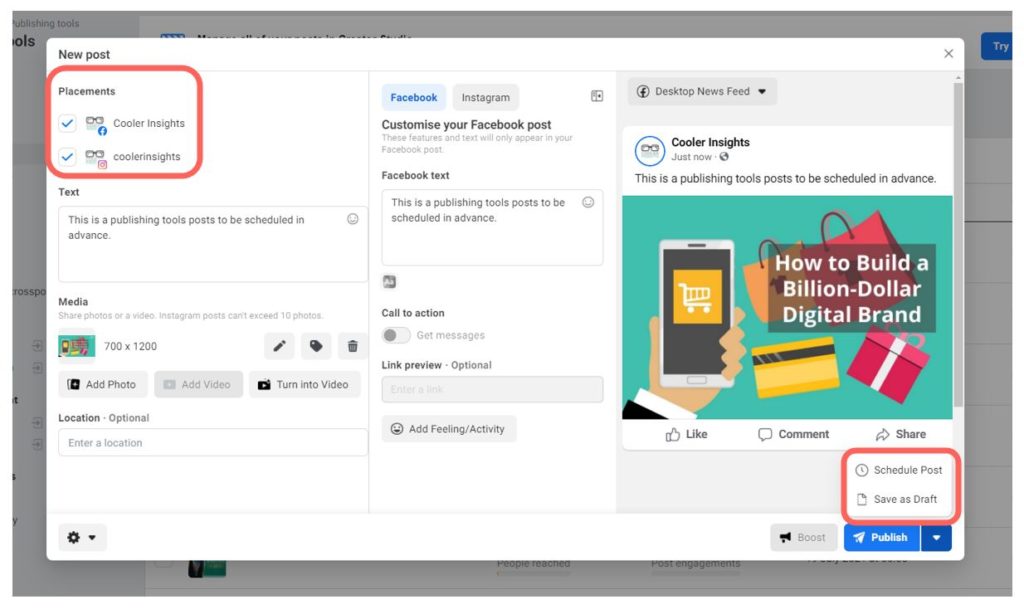Select the edit pencil icon for the media

(x=279, y=345)
